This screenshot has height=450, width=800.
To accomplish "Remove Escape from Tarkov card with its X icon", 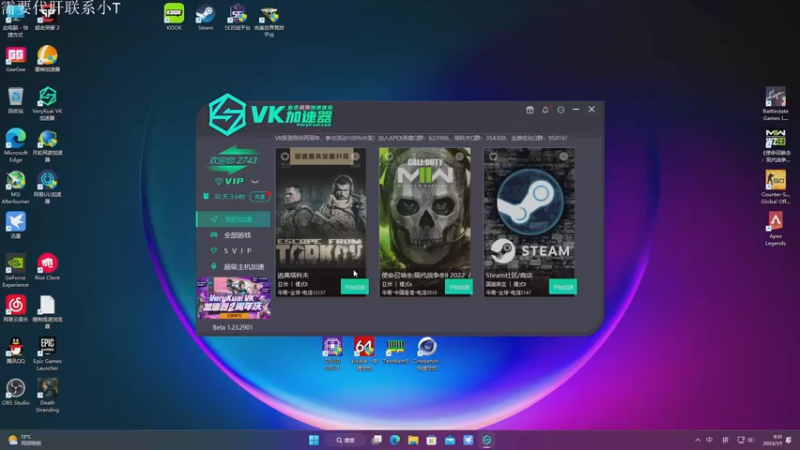I will tap(356, 157).
